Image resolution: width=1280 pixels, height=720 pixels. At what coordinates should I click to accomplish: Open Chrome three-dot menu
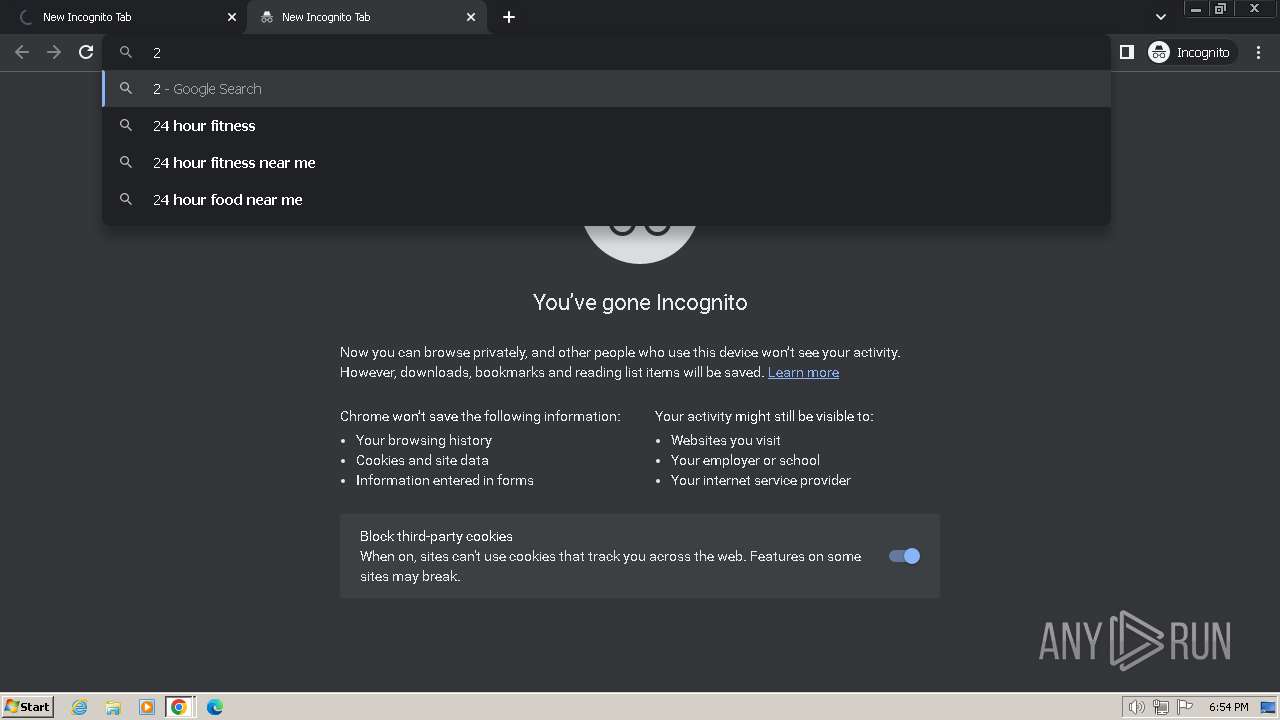pos(1259,52)
